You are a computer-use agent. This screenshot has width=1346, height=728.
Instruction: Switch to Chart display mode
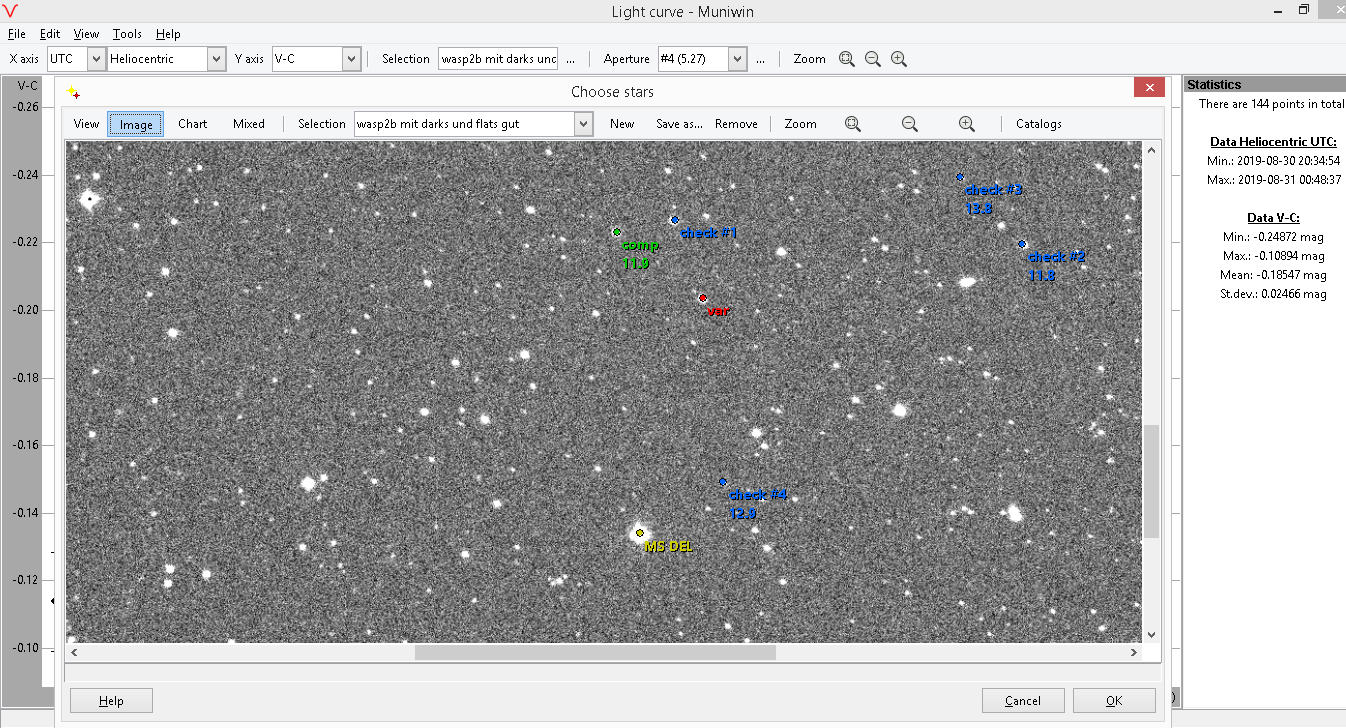(192, 124)
